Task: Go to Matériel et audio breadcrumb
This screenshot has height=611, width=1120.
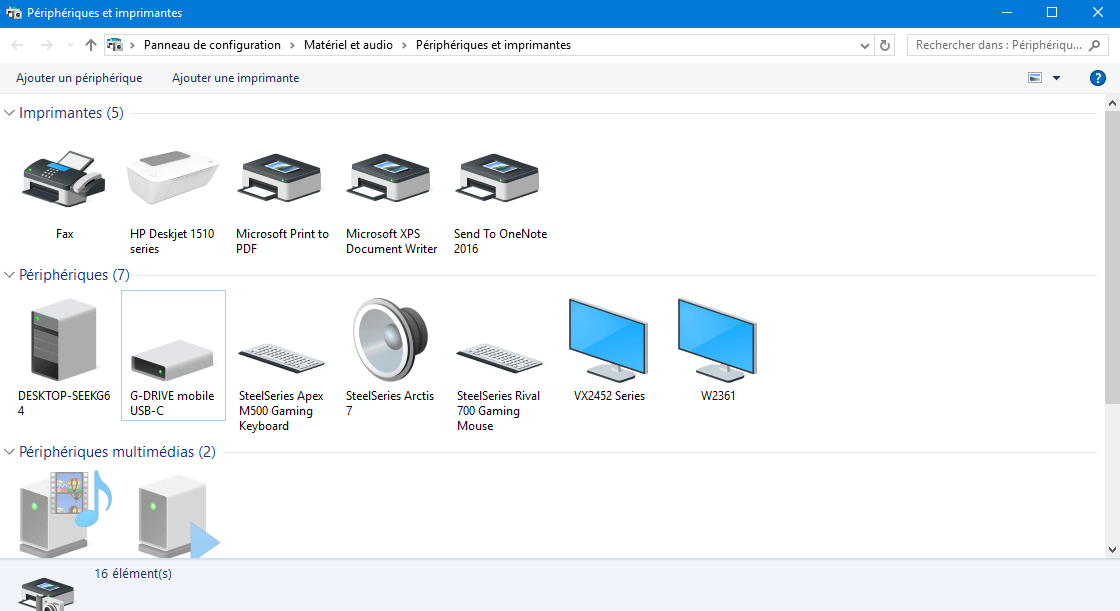Action: [348, 45]
